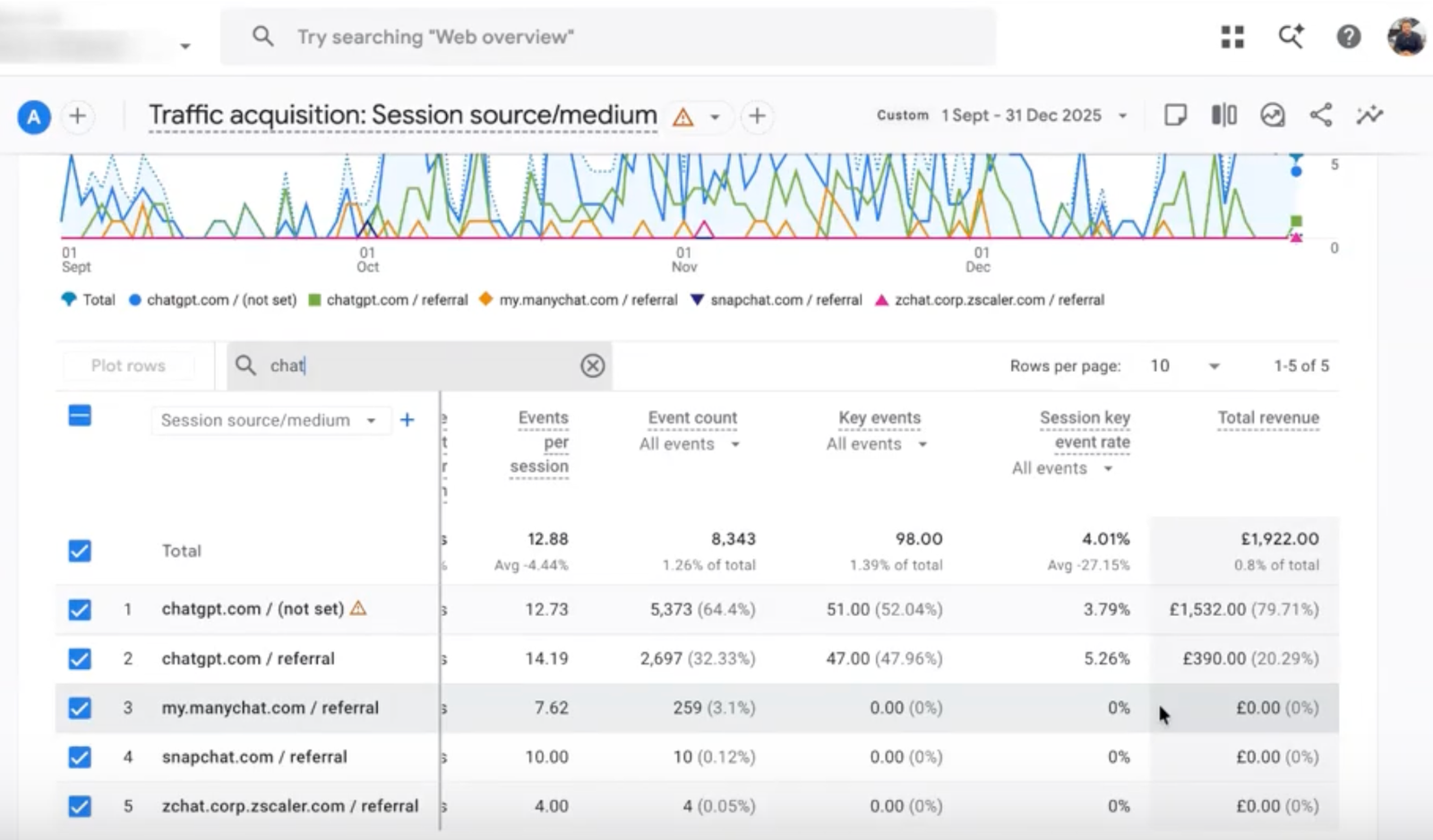Toggle the select-all rows checkbox in header
The width and height of the screenshot is (1433, 840).
80,416
